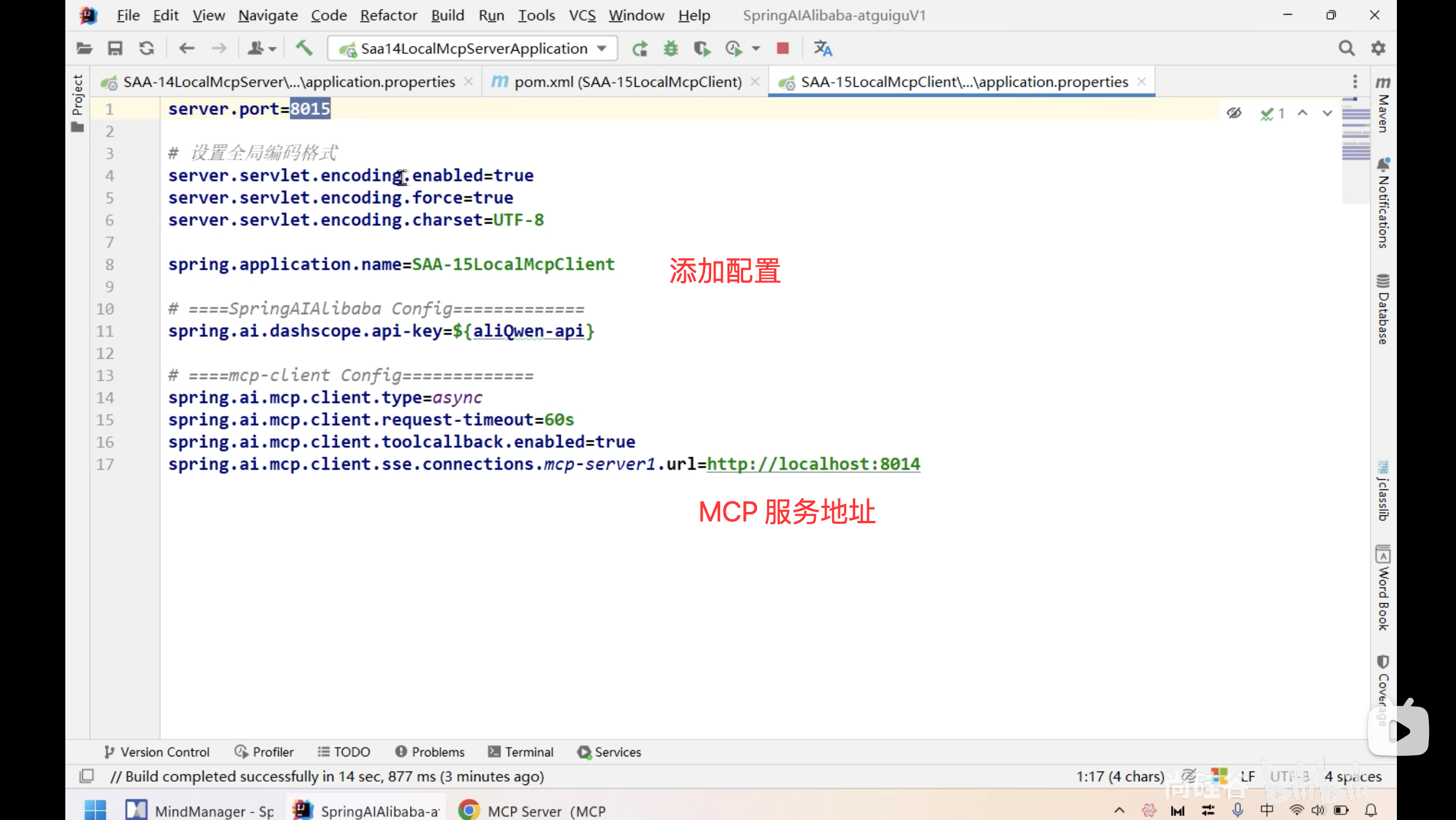Open the Project tool window

click(78, 103)
